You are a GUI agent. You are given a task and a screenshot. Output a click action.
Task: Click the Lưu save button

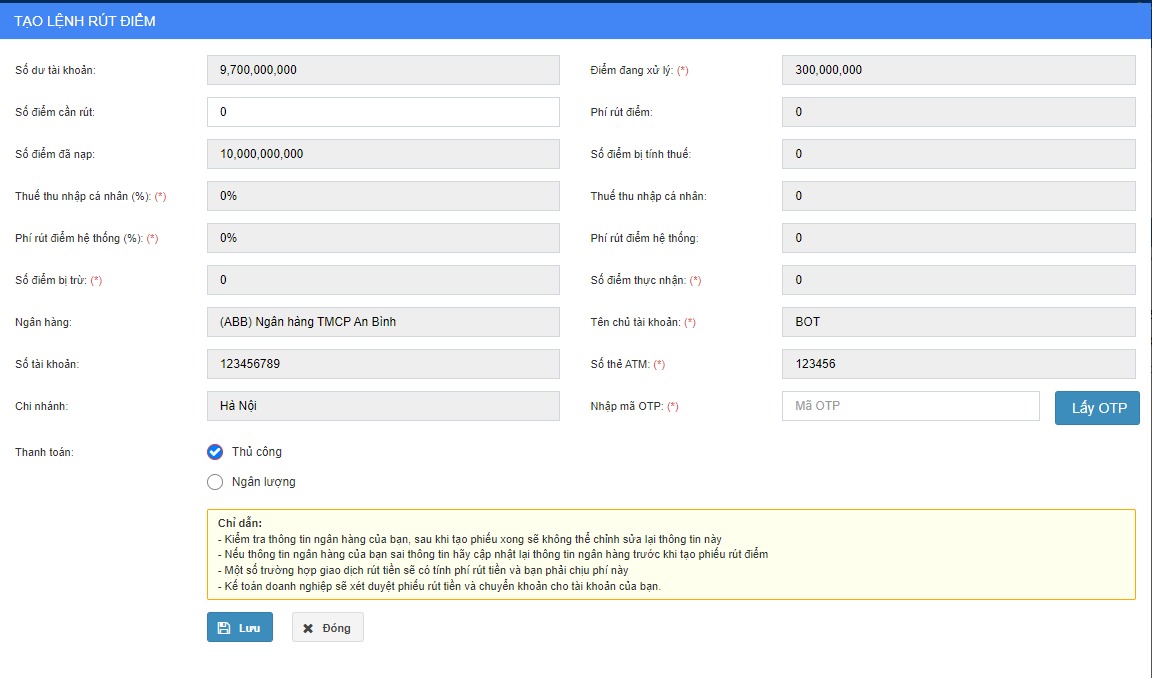point(239,627)
